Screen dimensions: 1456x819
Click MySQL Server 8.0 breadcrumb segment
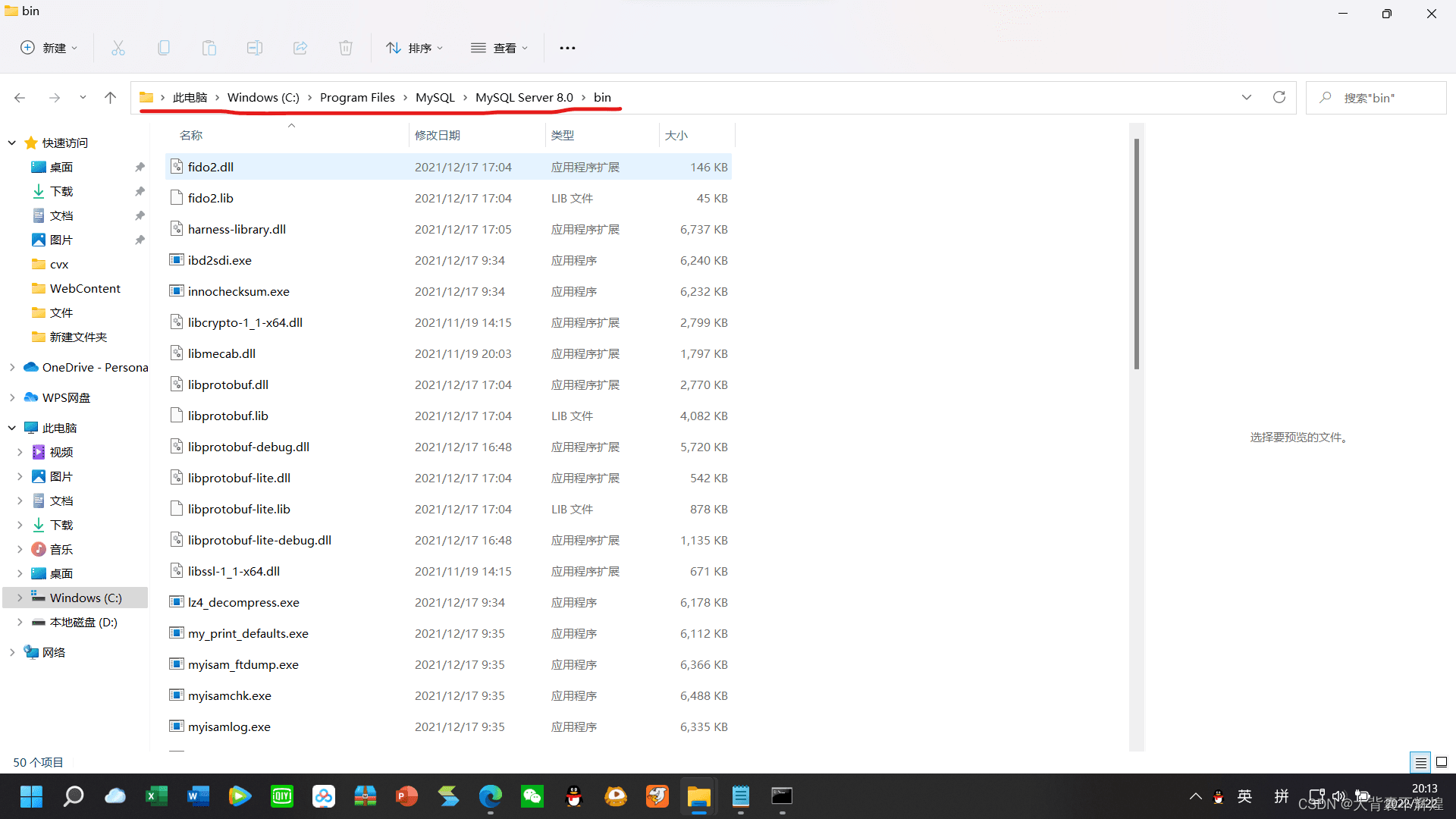pyautogui.click(x=524, y=97)
